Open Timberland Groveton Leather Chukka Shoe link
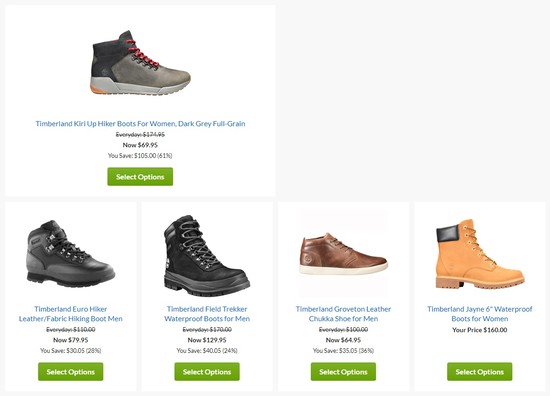This screenshot has height=396, width=550. 343,314
